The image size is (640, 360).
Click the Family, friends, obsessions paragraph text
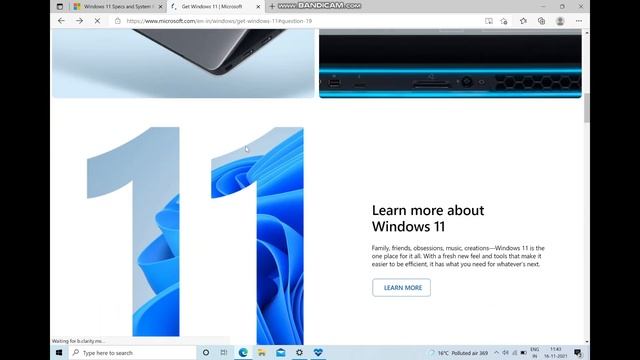458,256
